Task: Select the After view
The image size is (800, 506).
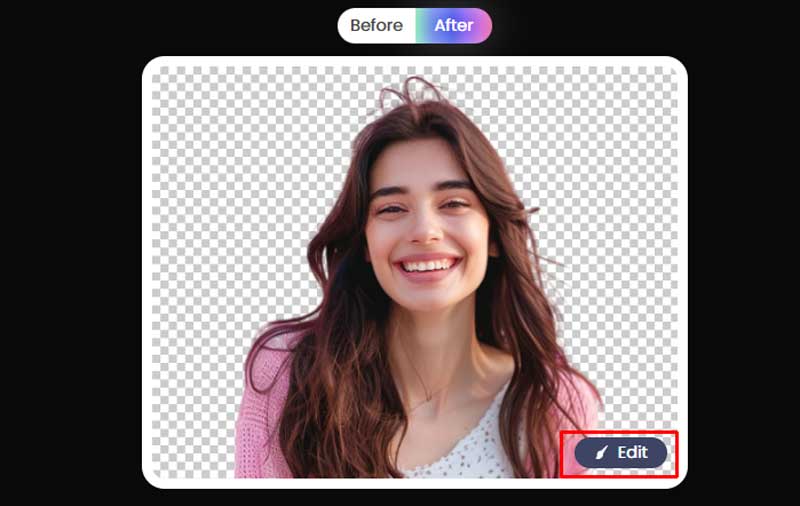Action: coord(454,26)
